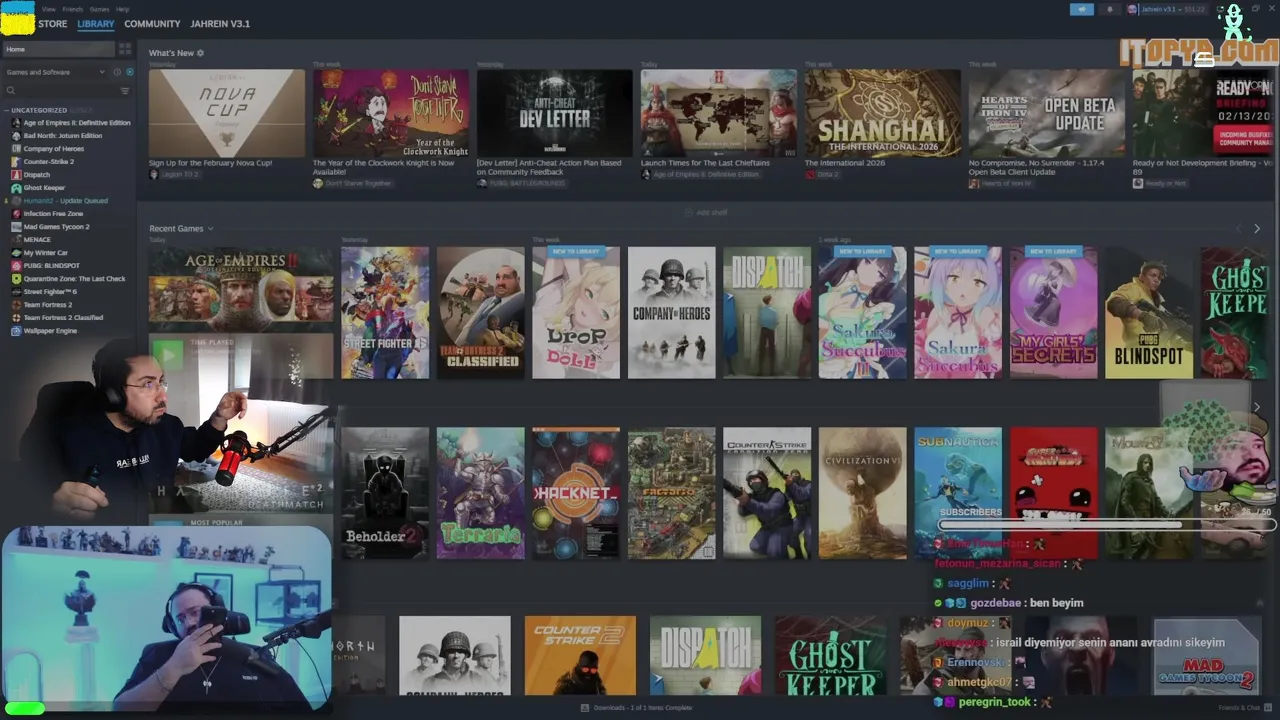The image size is (1280, 720).
Task: Click the Ghost Keeper sidebar icon
Action: coord(16,188)
